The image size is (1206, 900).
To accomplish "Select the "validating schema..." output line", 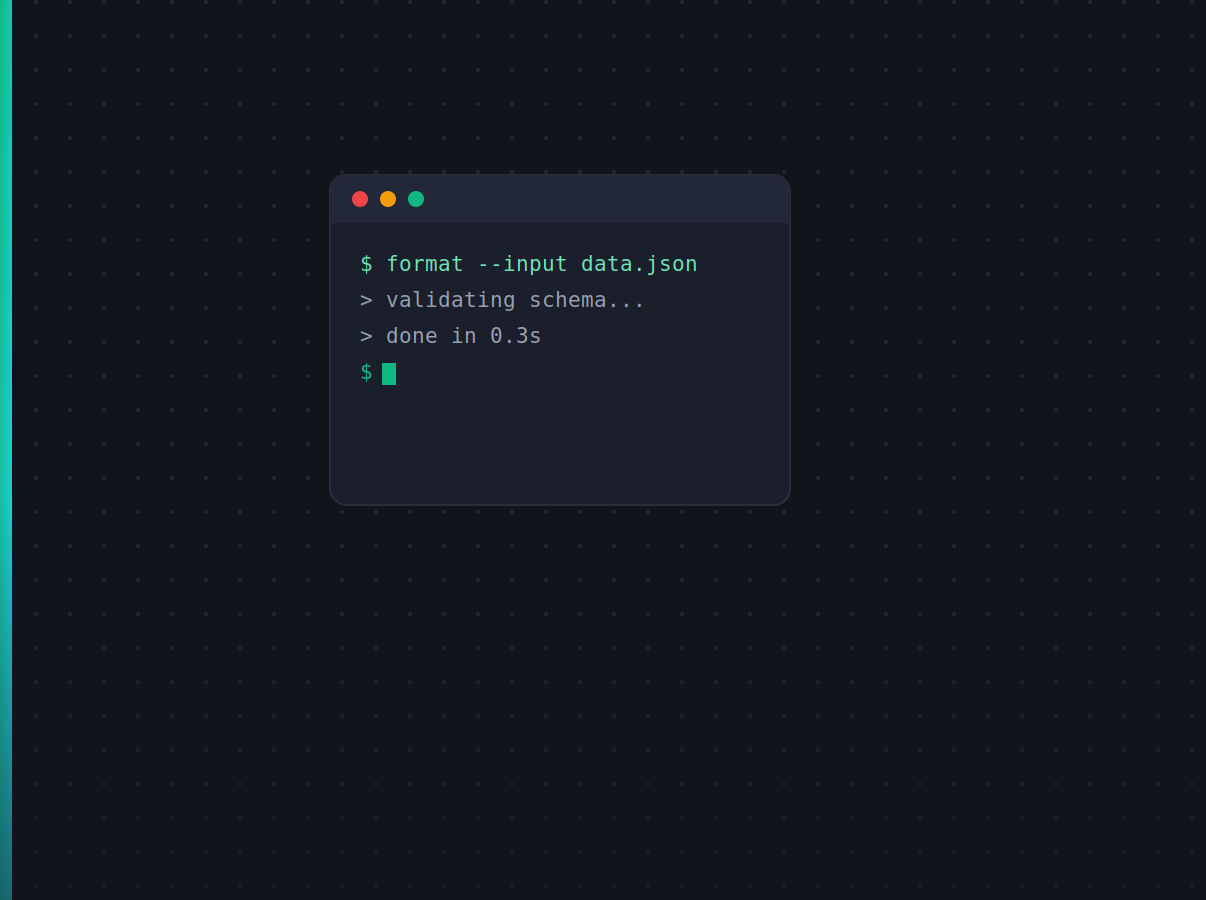I will click(x=503, y=300).
